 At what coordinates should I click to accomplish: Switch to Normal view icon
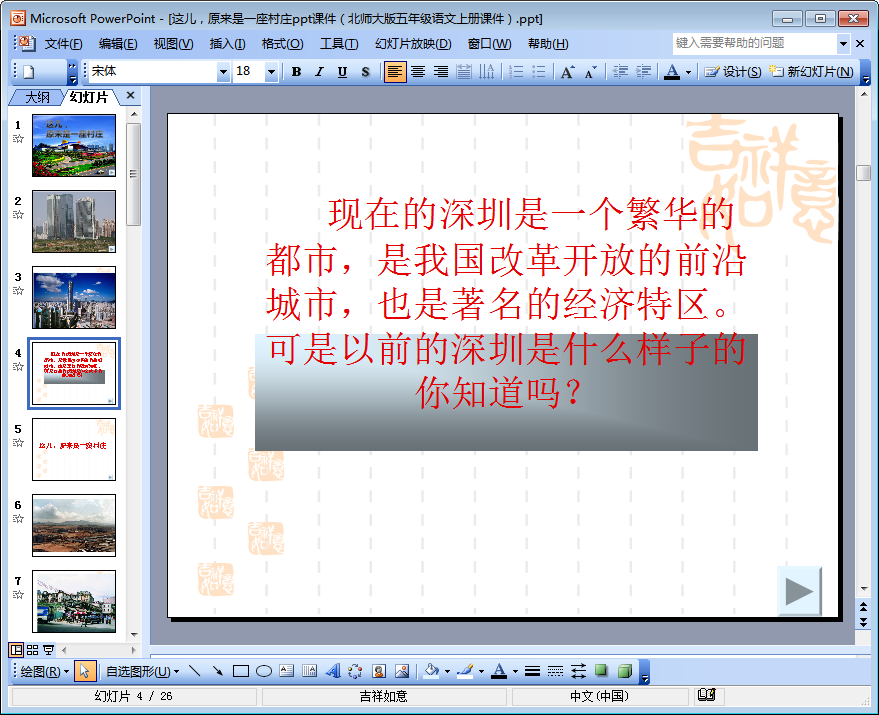16,650
